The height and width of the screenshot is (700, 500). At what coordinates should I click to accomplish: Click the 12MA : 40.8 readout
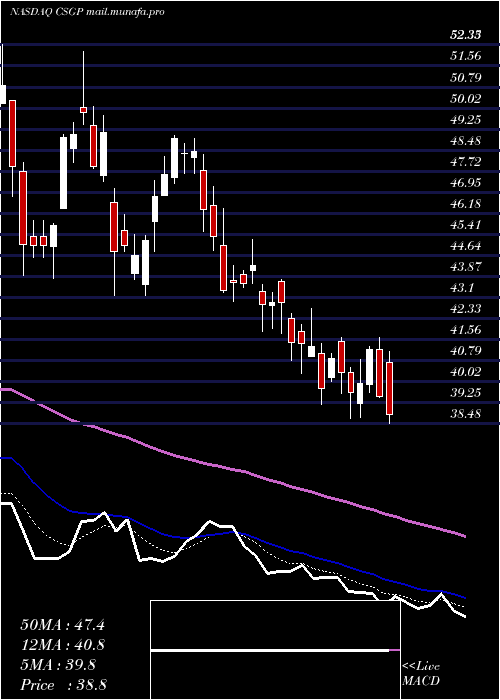[63, 645]
